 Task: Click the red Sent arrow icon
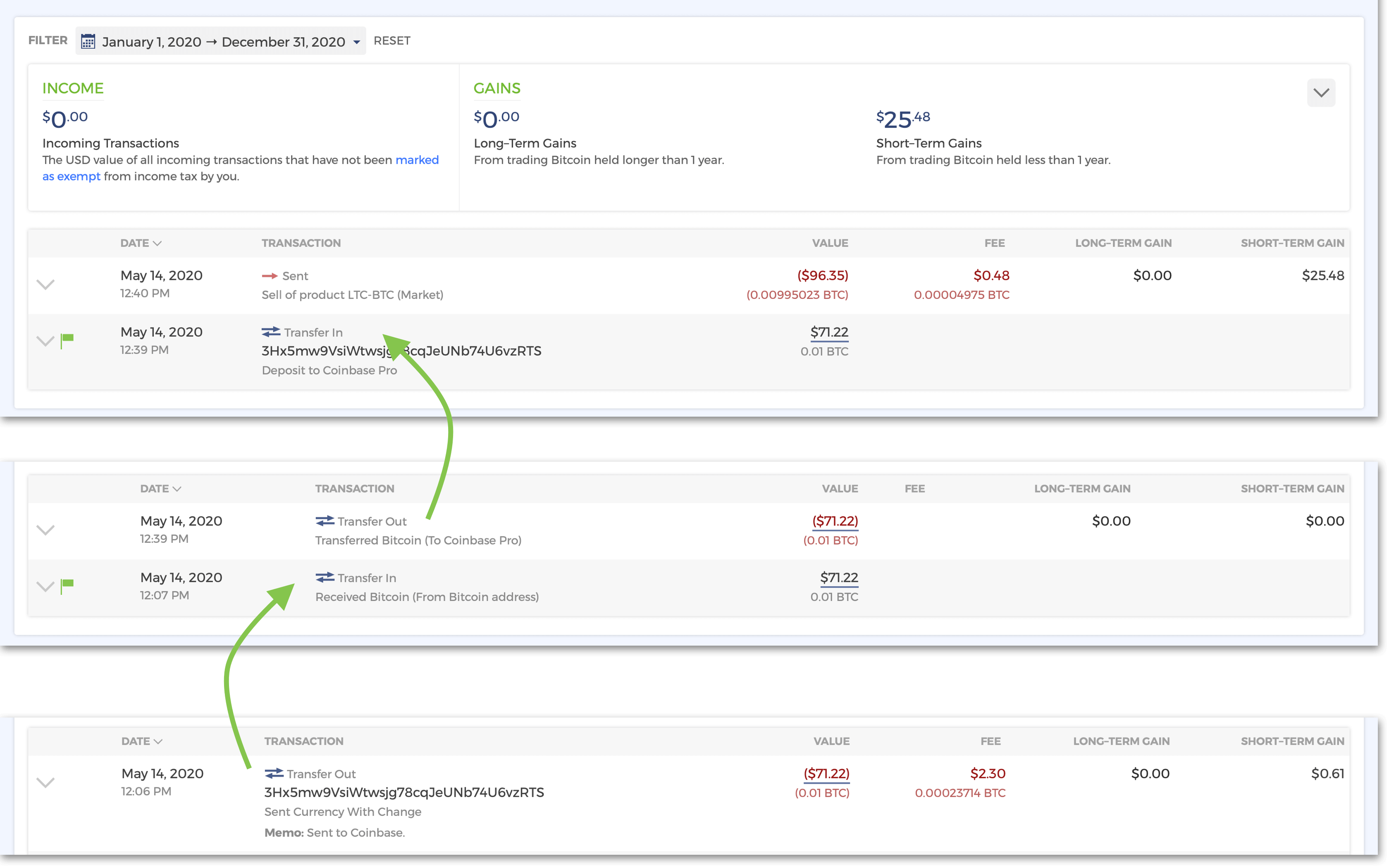click(x=269, y=276)
